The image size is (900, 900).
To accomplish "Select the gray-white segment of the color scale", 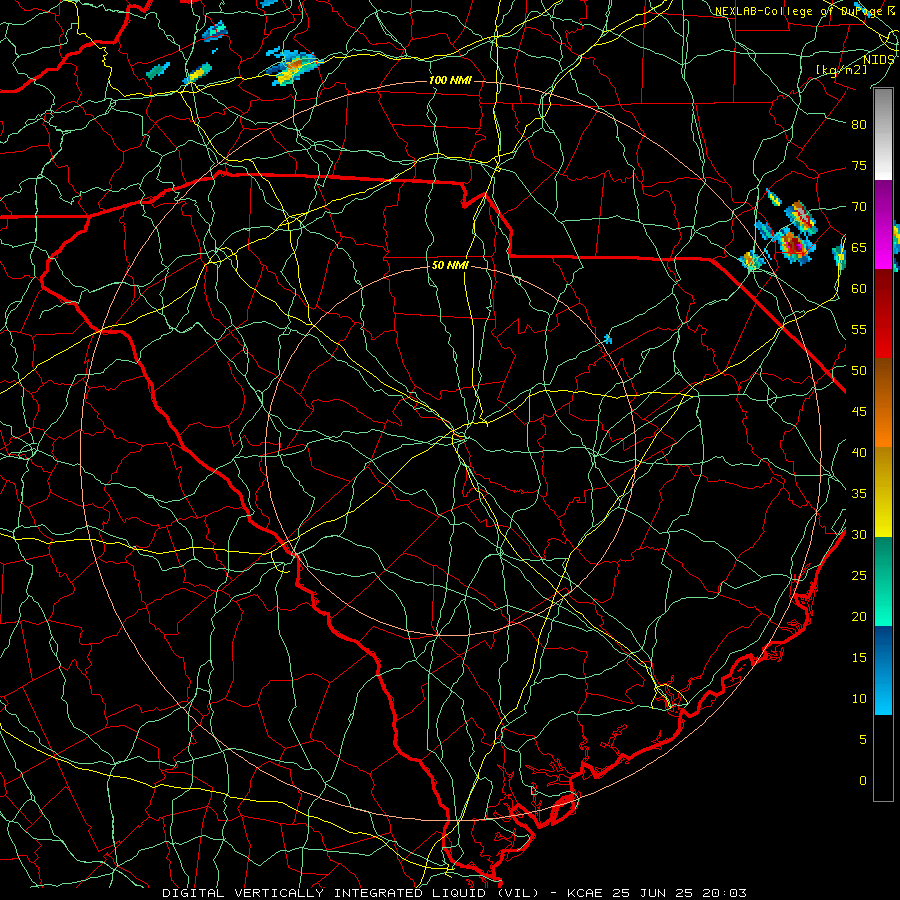I will 883,134.
